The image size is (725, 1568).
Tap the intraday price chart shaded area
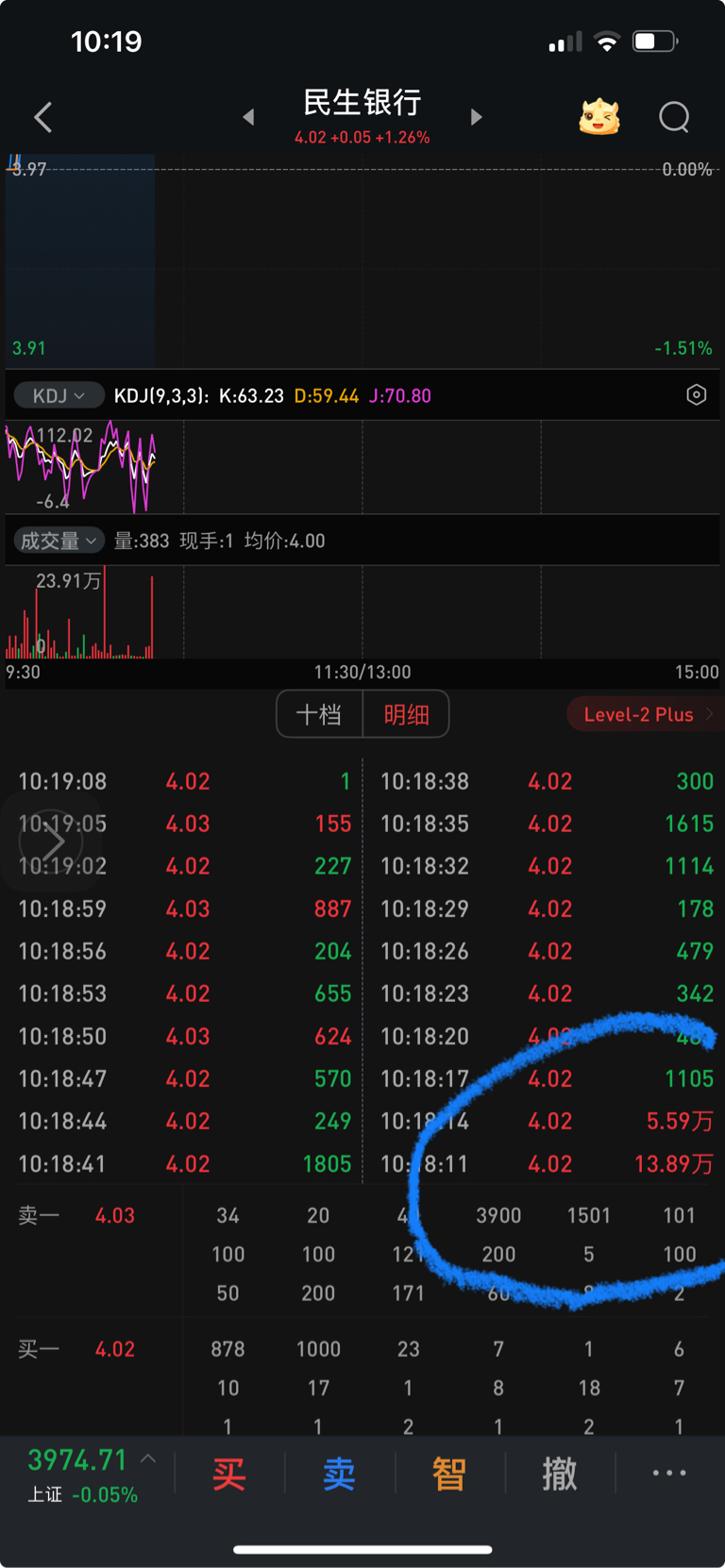pyautogui.click(x=80, y=259)
